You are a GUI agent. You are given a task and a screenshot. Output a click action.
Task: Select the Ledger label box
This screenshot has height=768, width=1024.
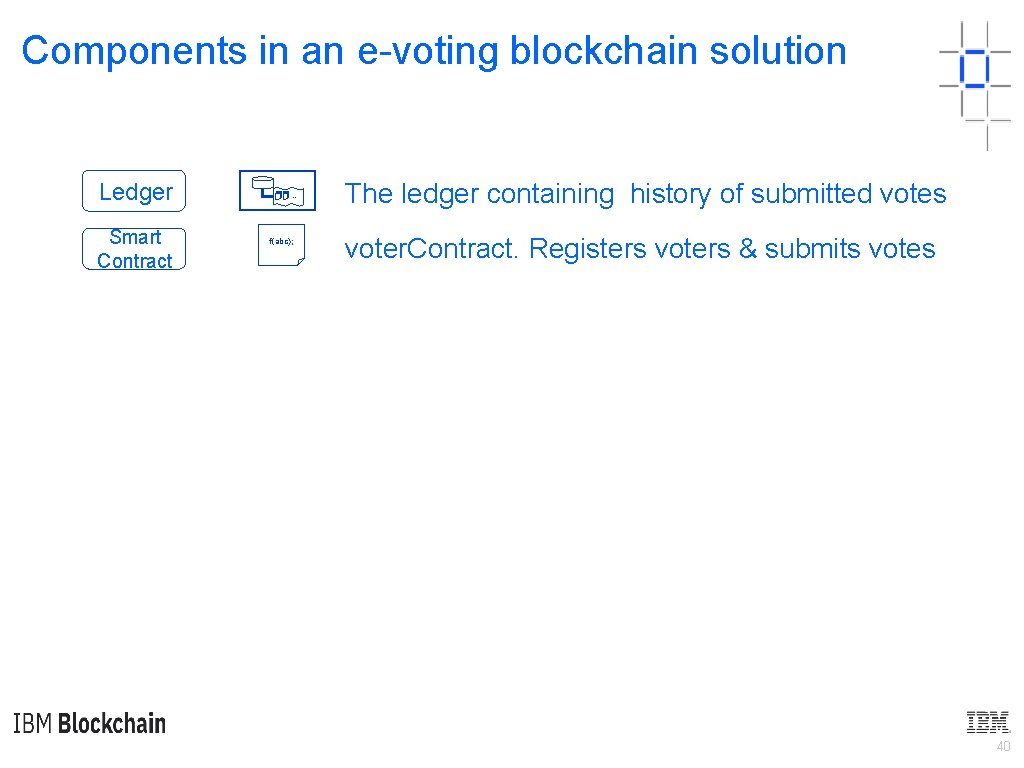[x=134, y=192]
